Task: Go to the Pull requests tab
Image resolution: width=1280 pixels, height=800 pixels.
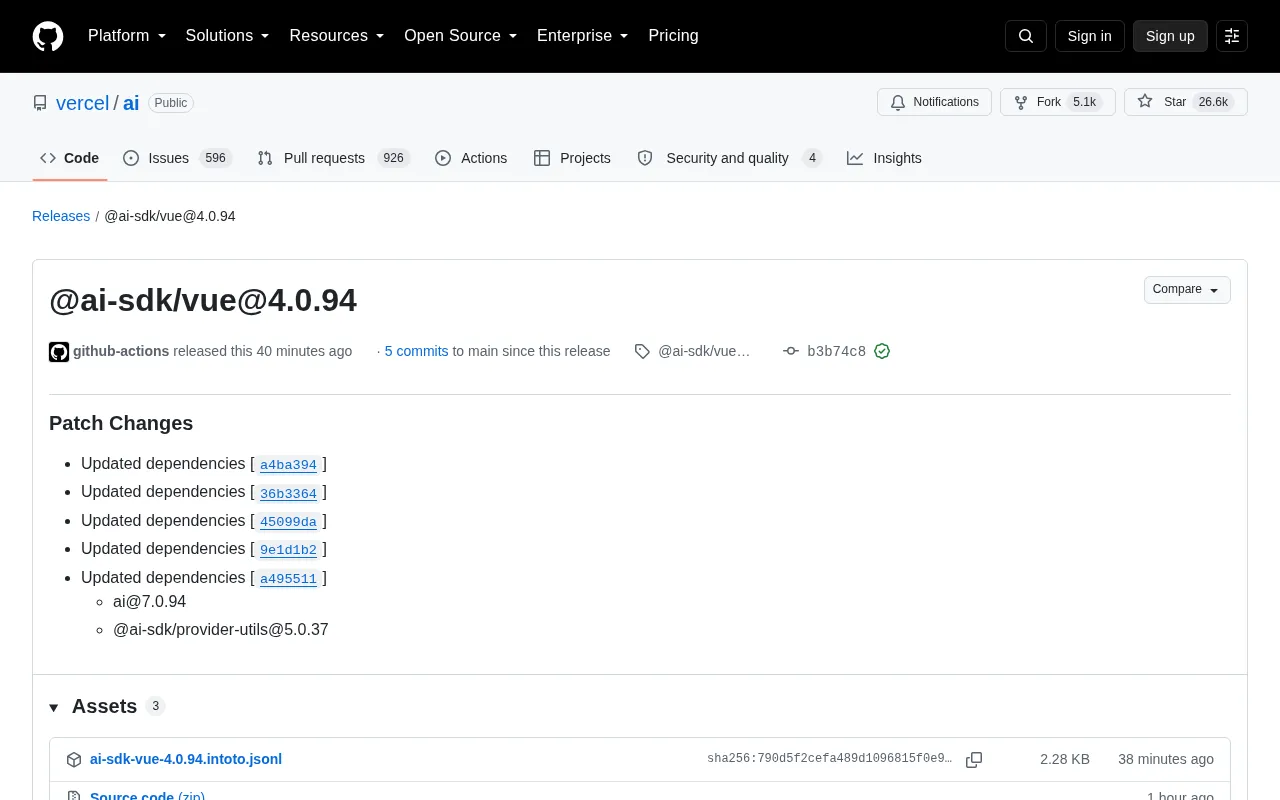Action: pos(334,158)
